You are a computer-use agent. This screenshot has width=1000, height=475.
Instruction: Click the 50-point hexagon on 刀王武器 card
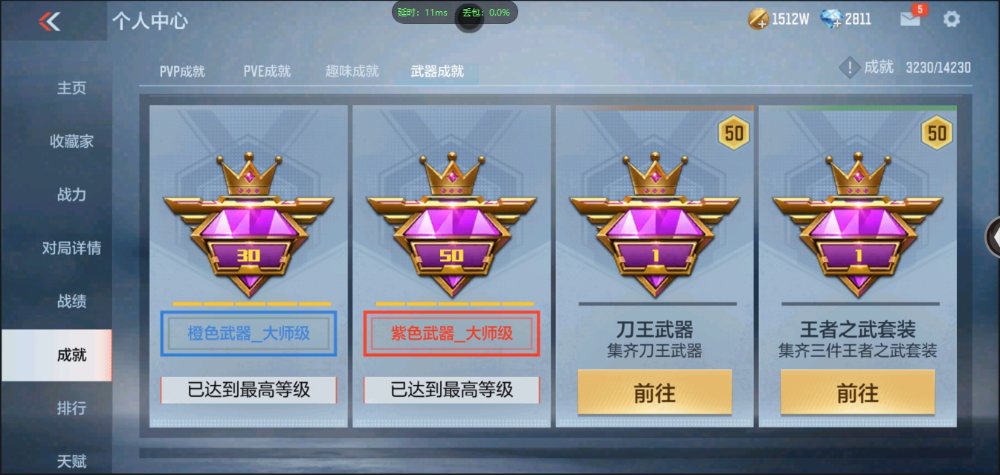(735, 133)
